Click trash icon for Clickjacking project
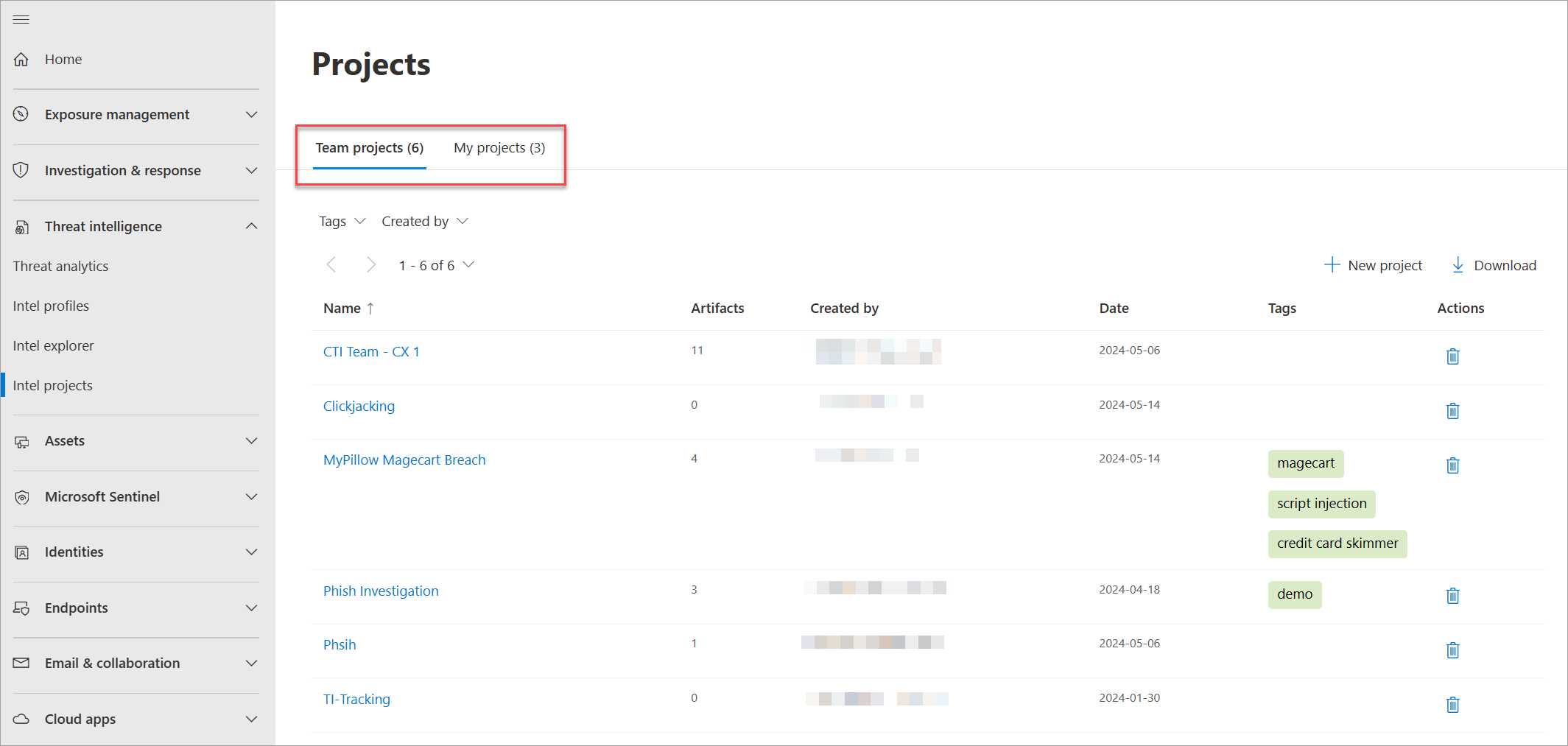The image size is (1568, 746). tap(1452, 411)
